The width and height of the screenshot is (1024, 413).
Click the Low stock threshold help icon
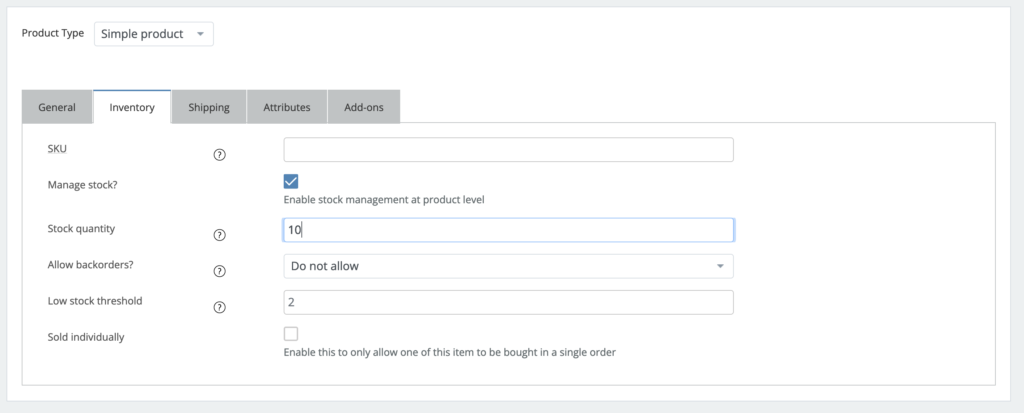(220, 307)
